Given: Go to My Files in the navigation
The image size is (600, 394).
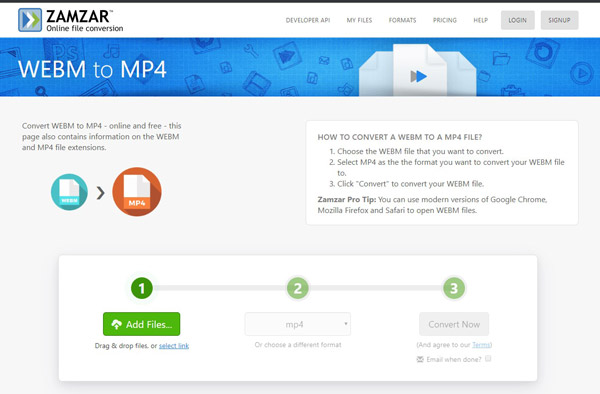Looking at the screenshot, I should tap(359, 20).
